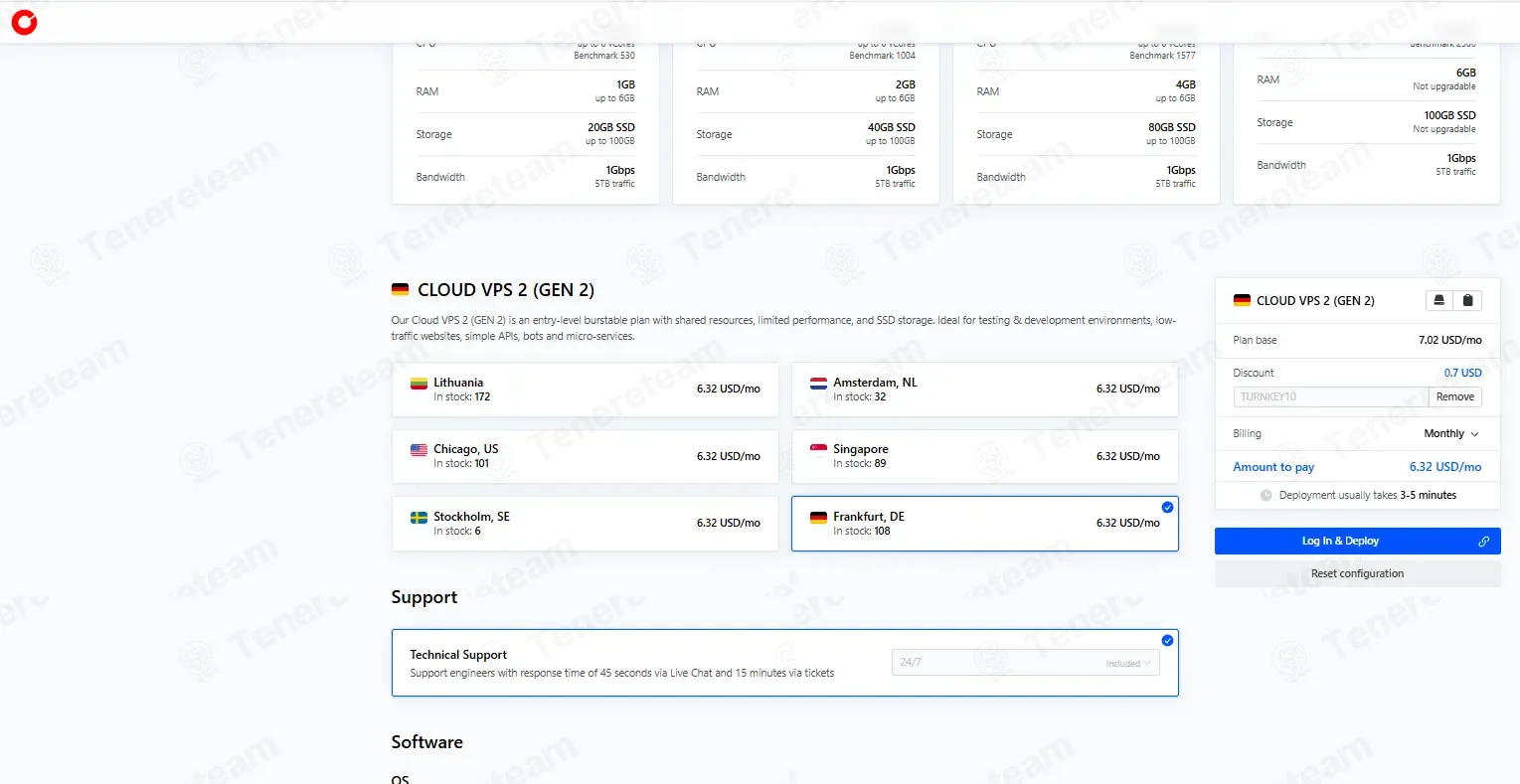Click the Technical Support selected checkmark
This screenshot has height=784, width=1520.
(x=1167, y=640)
